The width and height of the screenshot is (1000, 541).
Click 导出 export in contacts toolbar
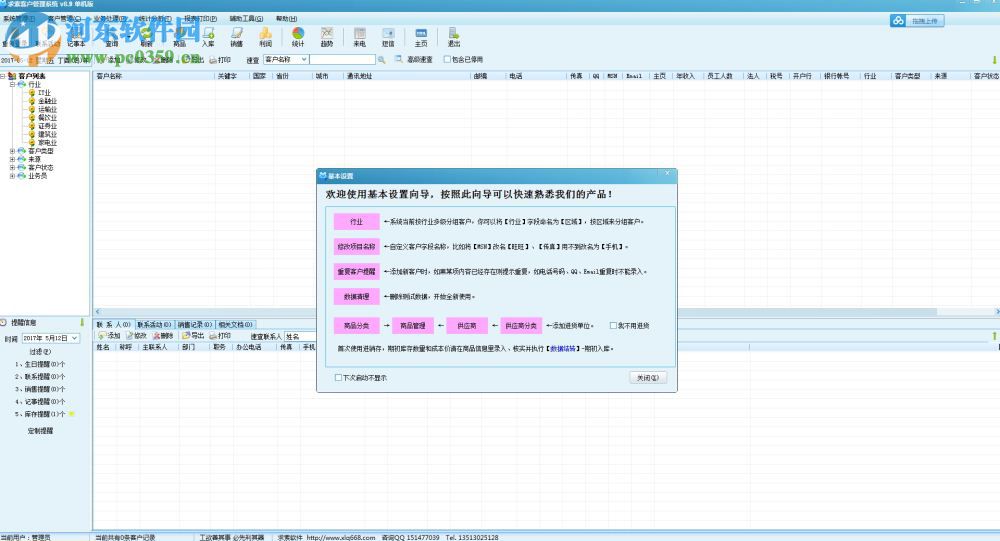tap(193, 336)
